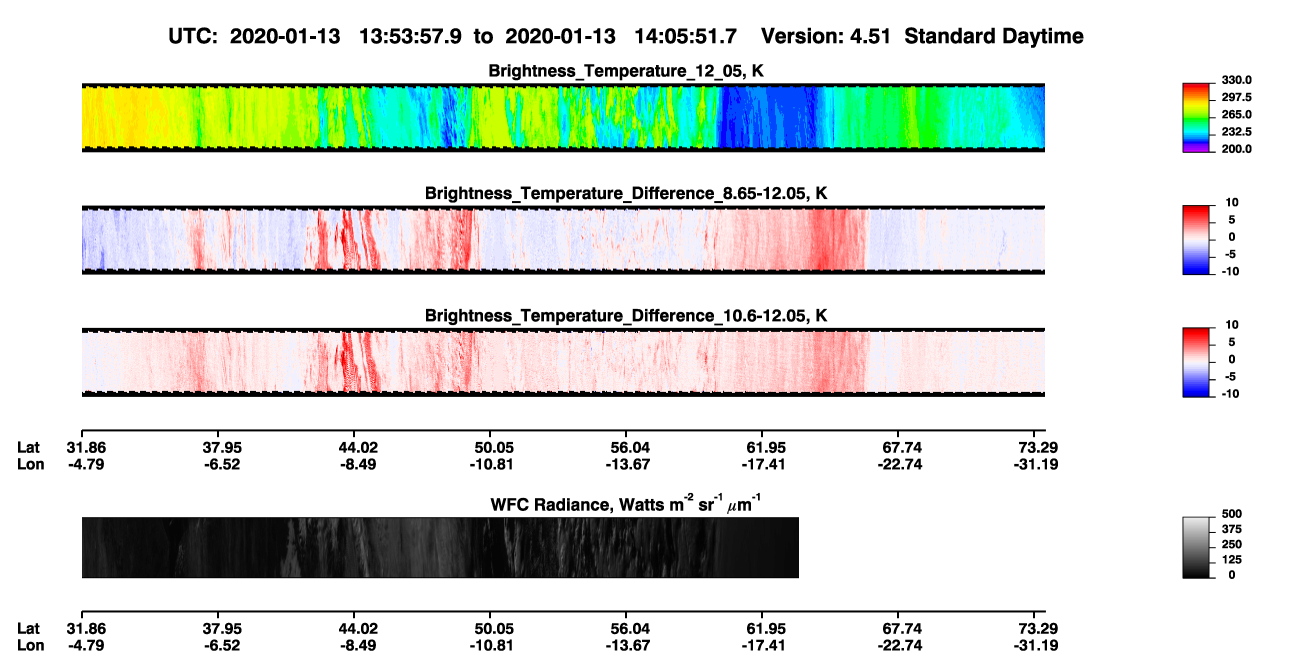1300x667 pixels.
Task: Select the 'Brightness_Temperature_12_05, K' panel title
Action: coord(626,71)
